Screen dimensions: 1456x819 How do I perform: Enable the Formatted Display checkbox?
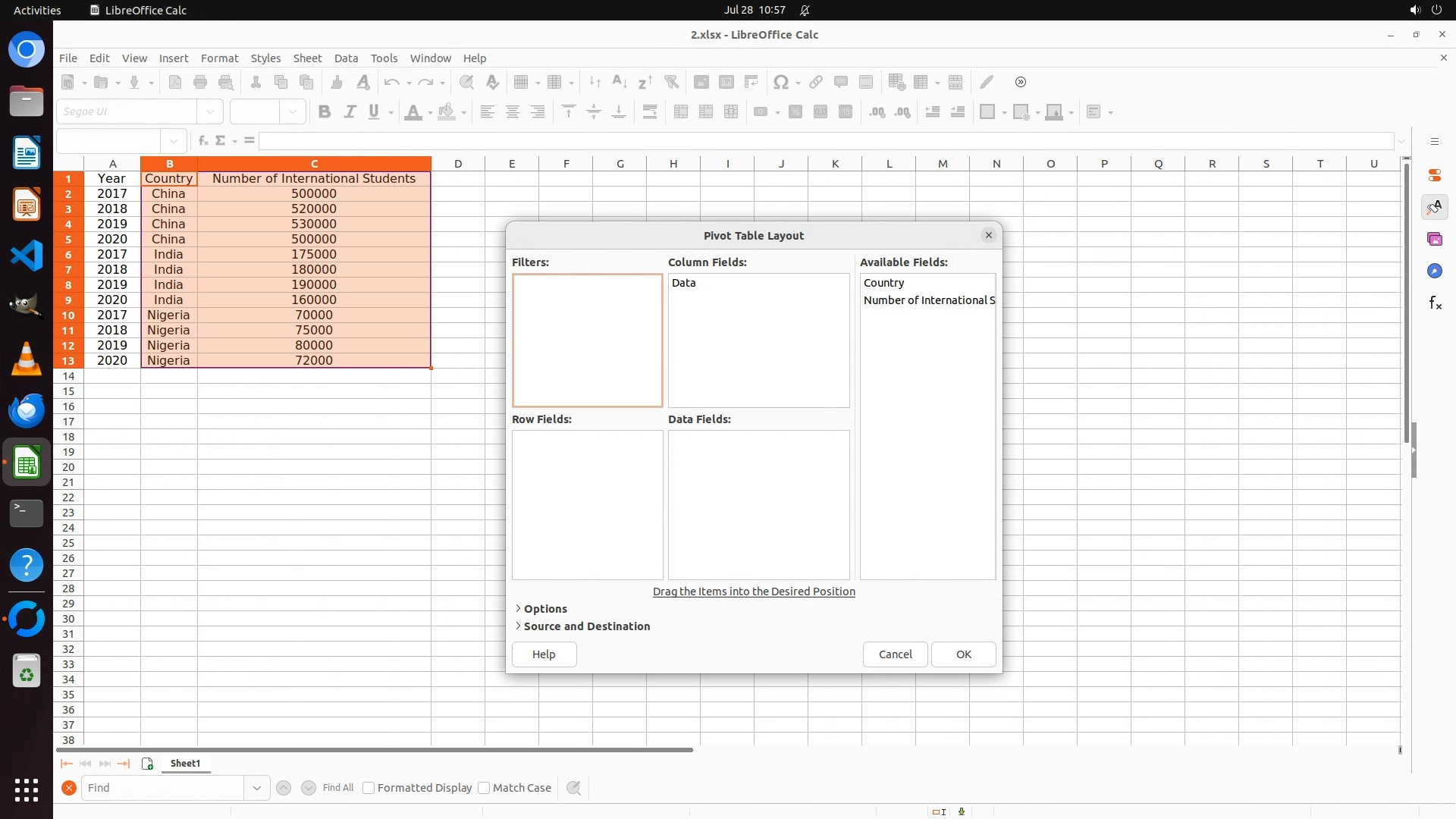[x=369, y=788]
